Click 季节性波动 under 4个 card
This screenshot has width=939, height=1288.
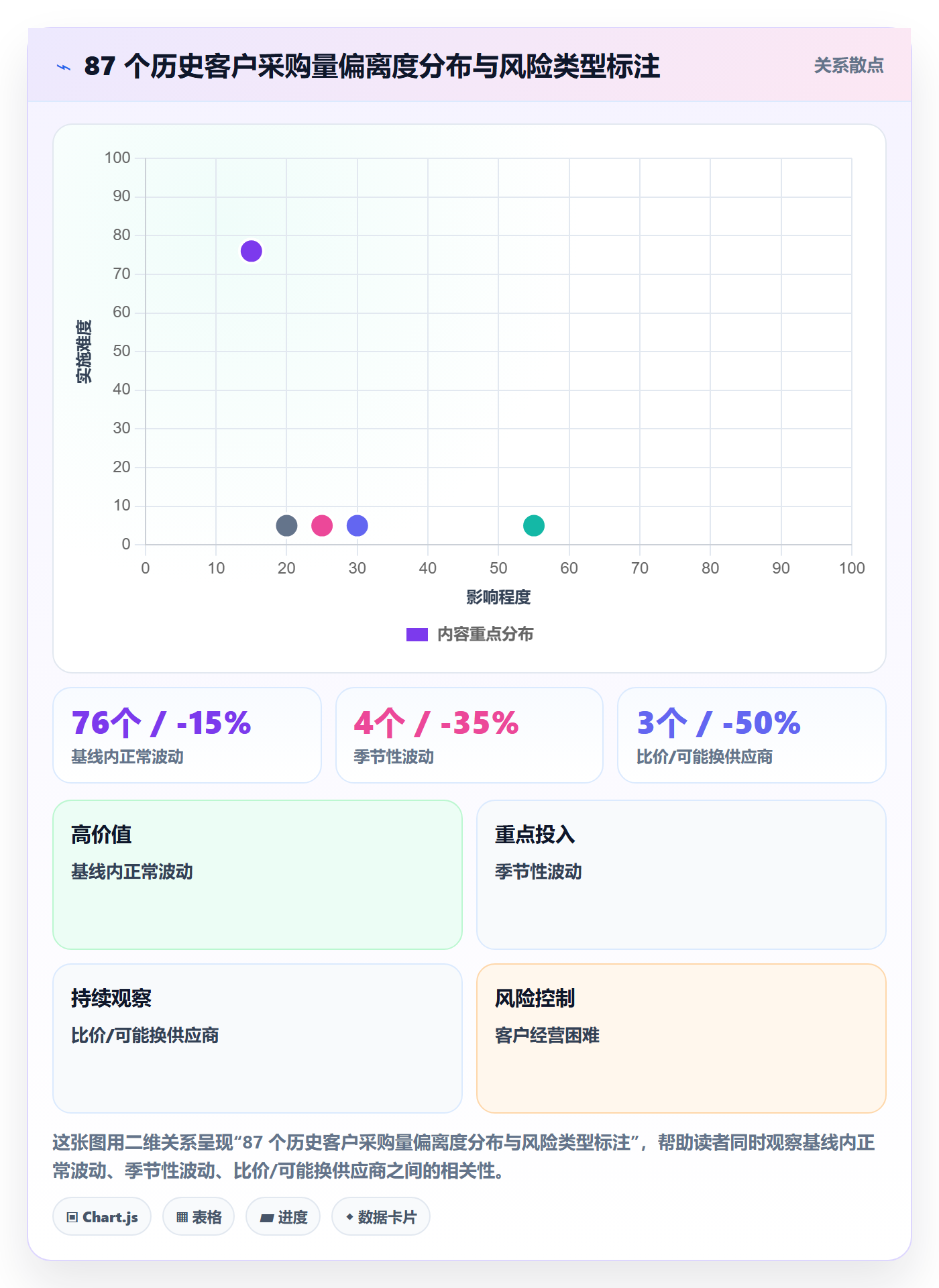point(394,757)
